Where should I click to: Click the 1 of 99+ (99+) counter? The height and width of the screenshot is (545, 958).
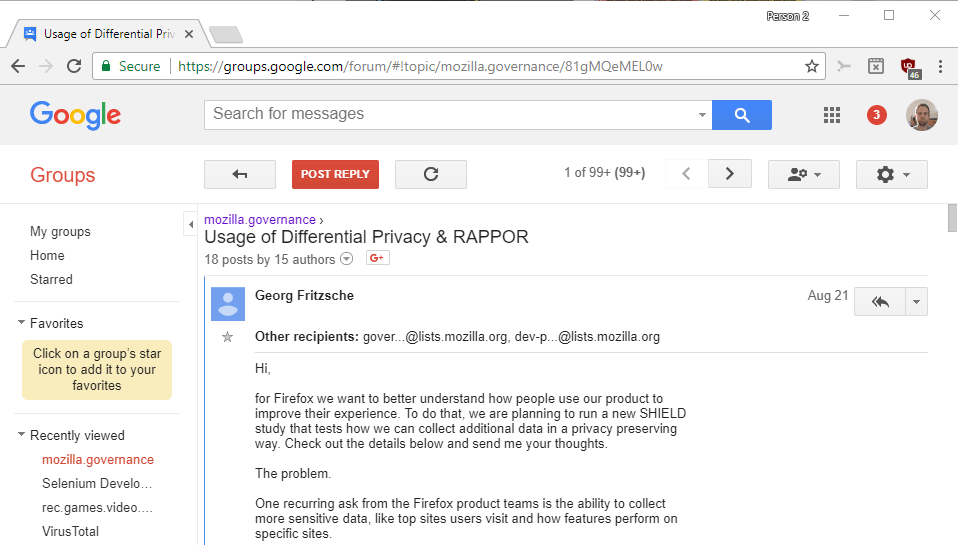604,172
